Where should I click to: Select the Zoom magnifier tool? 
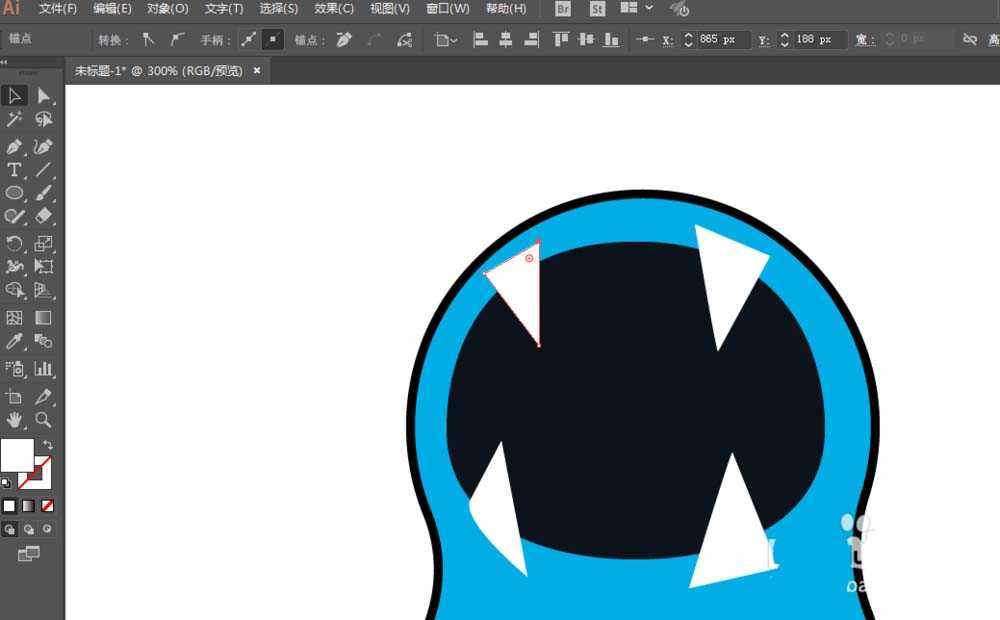44,419
